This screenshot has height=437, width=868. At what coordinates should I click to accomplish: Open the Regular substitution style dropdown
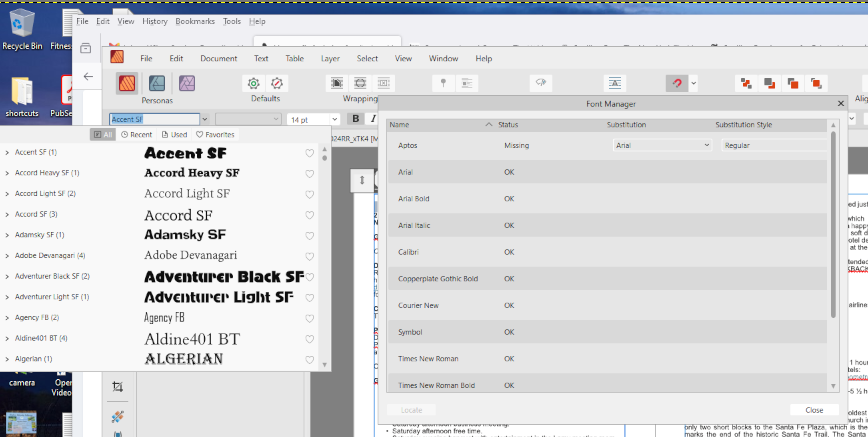tap(774, 145)
